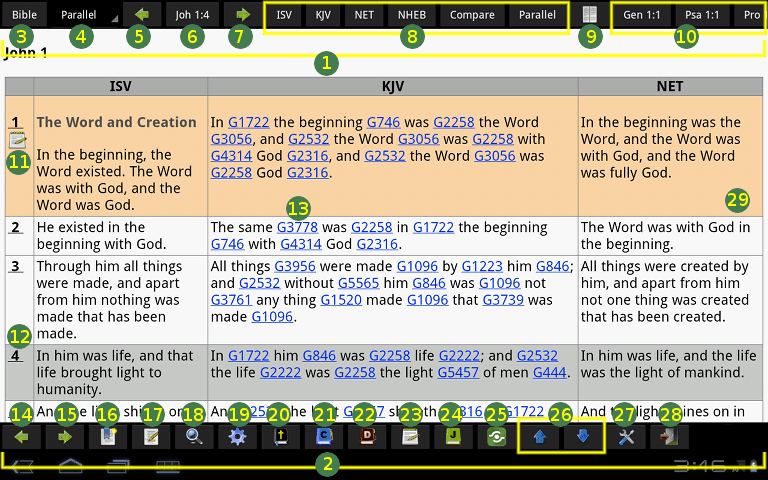Screen dimensions: 768x480
Task: Click the NET text 'was the light of mankind.'
Action: 662,372
